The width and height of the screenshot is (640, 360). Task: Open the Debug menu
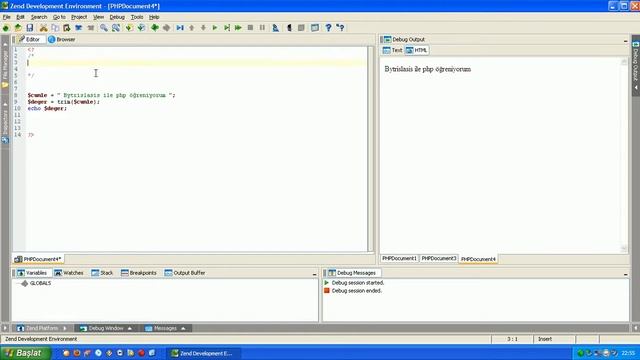click(117, 17)
